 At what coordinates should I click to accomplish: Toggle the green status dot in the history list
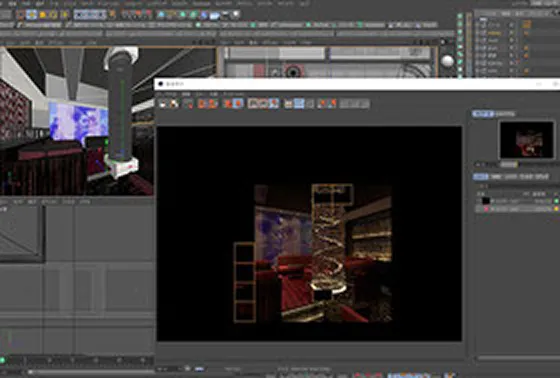pos(556,201)
